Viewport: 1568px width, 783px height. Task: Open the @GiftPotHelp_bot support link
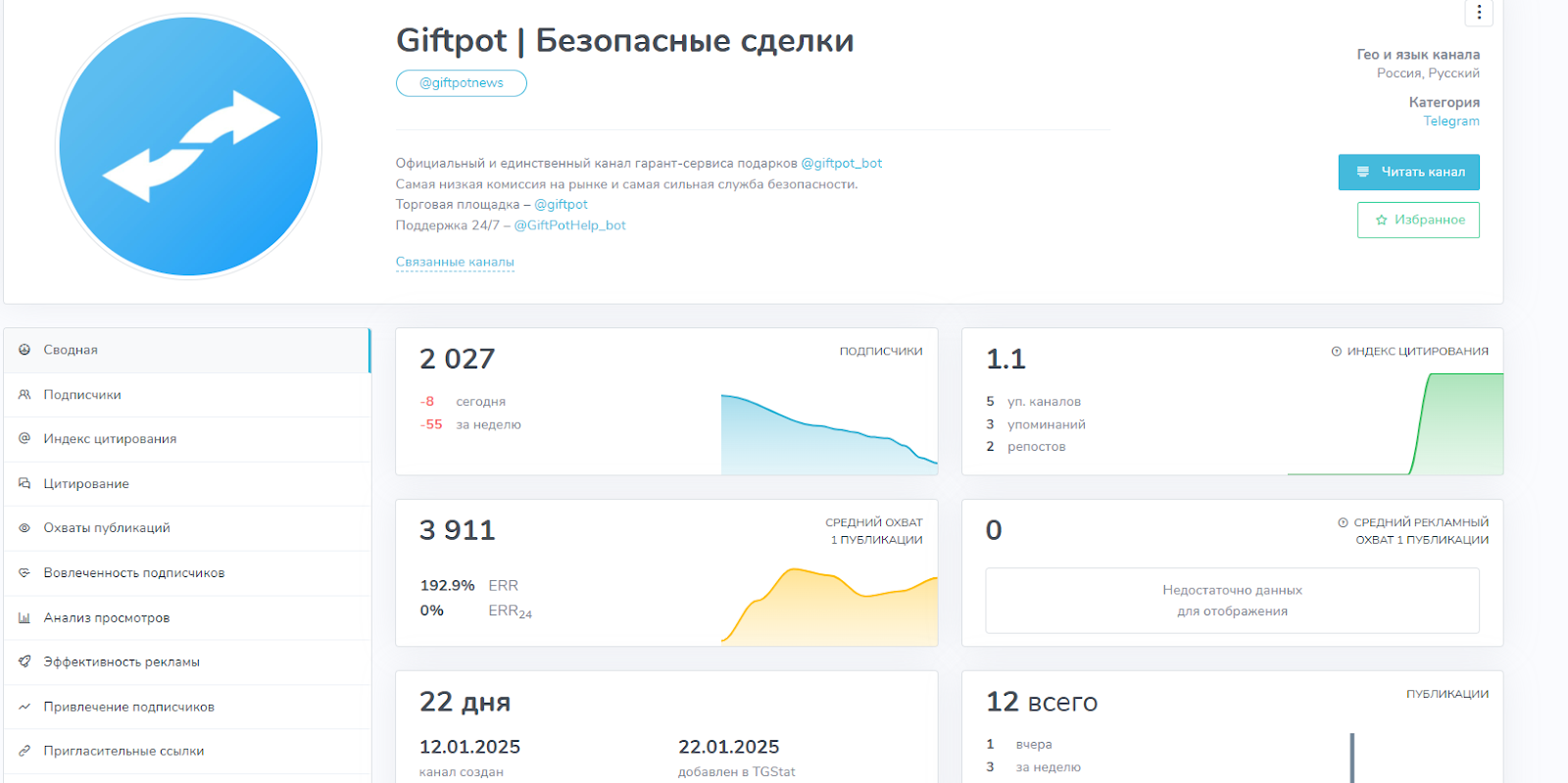click(x=569, y=225)
